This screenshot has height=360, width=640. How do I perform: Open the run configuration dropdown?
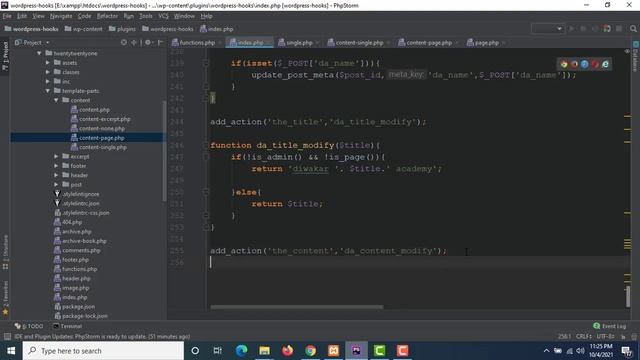point(547,29)
